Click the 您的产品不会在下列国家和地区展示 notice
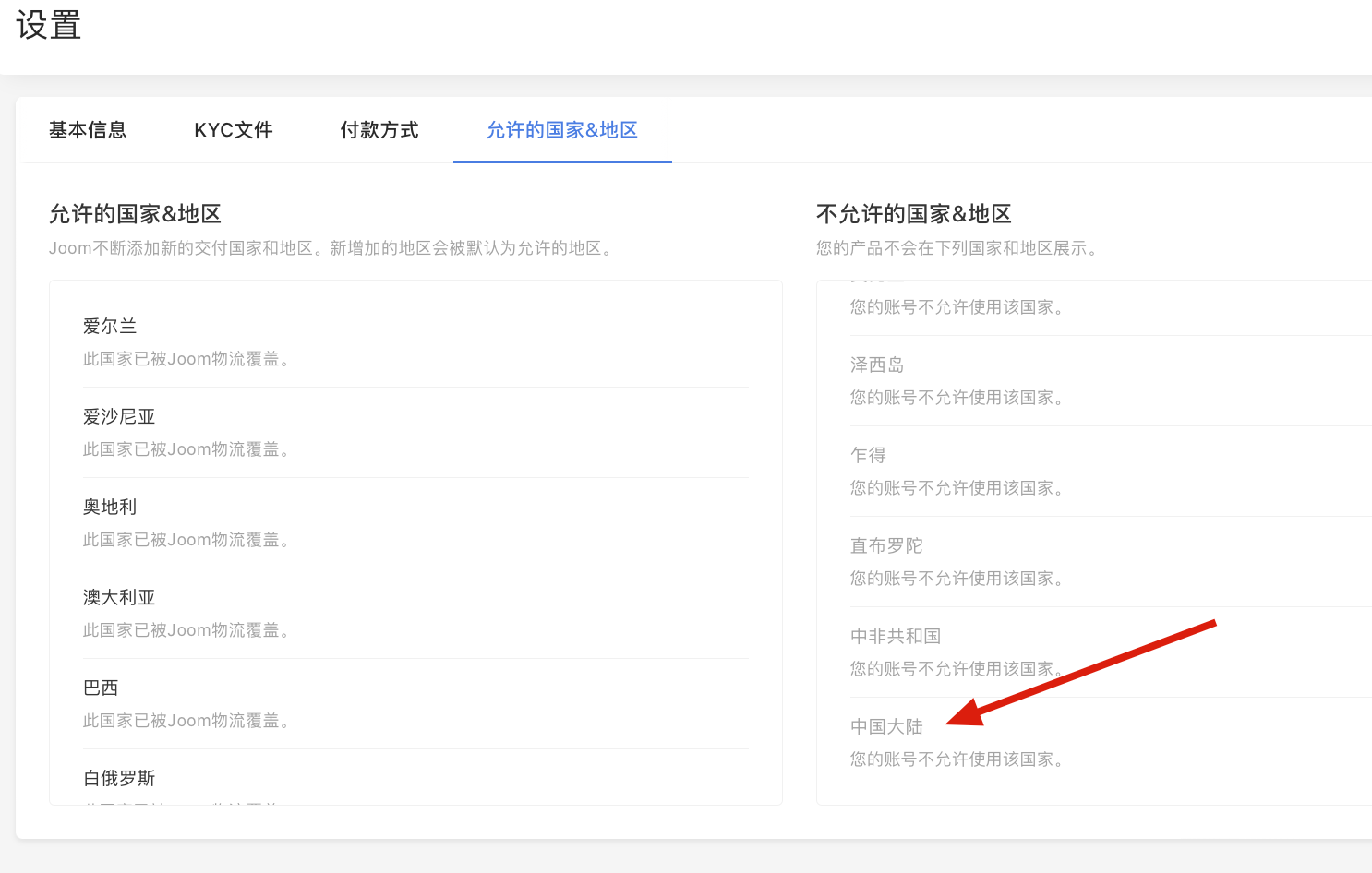Image resolution: width=1372 pixels, height=873 pixels. pyautogui.click(x=957, y=248)
